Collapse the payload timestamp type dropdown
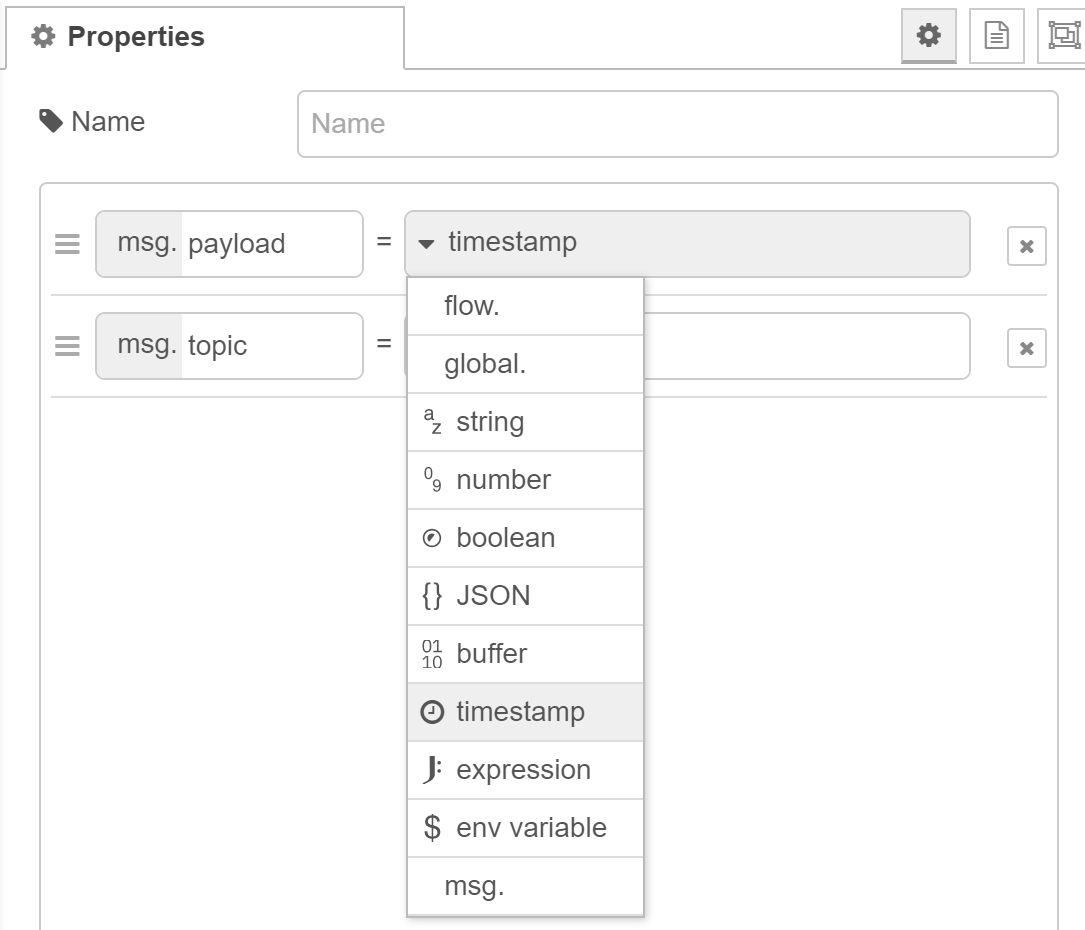The height and width of the screenshot is (930, 1085). (x=686, y=243)
